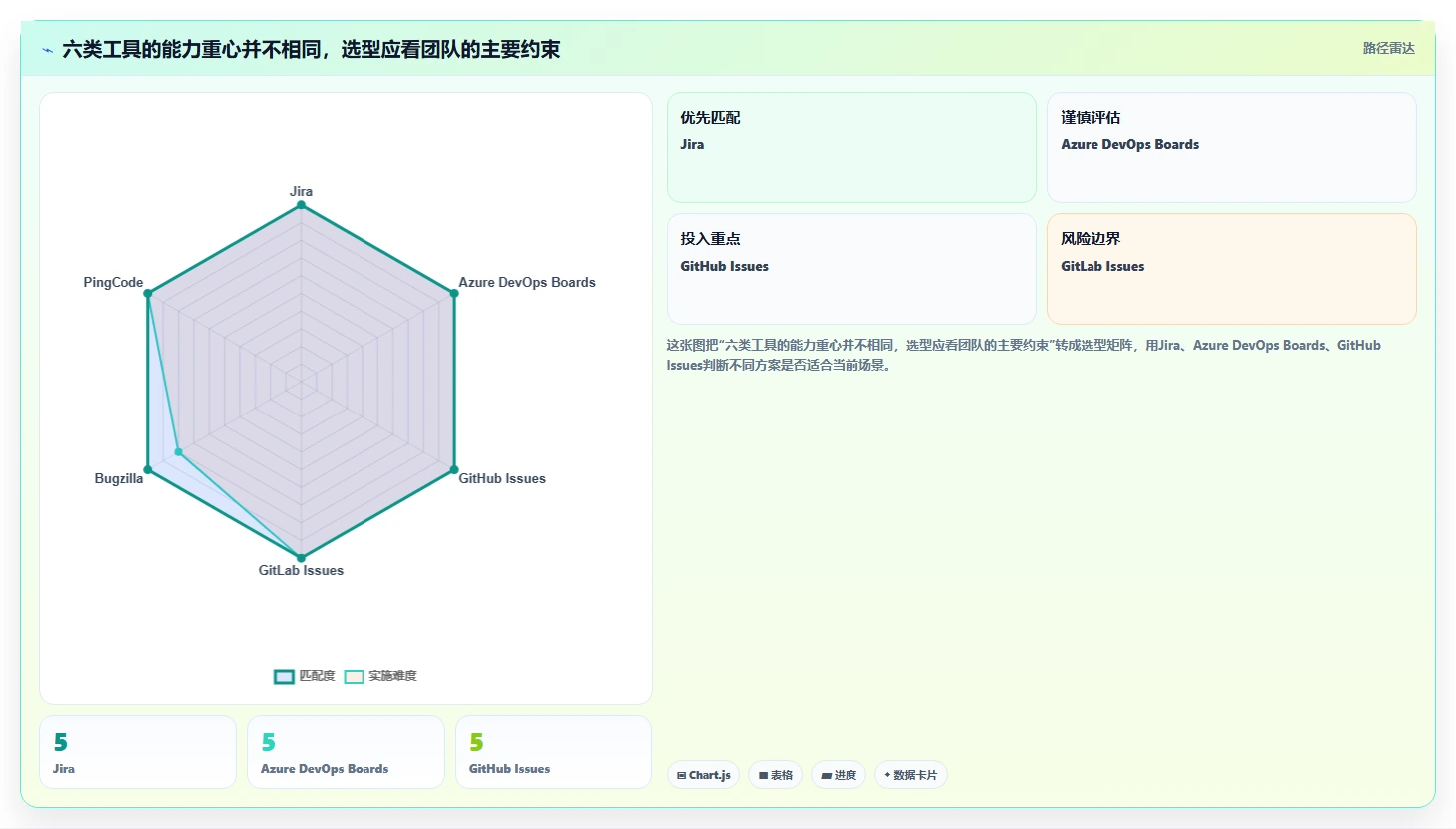
Task: Select the Chart.js tag chip
Action: (703, 775)
